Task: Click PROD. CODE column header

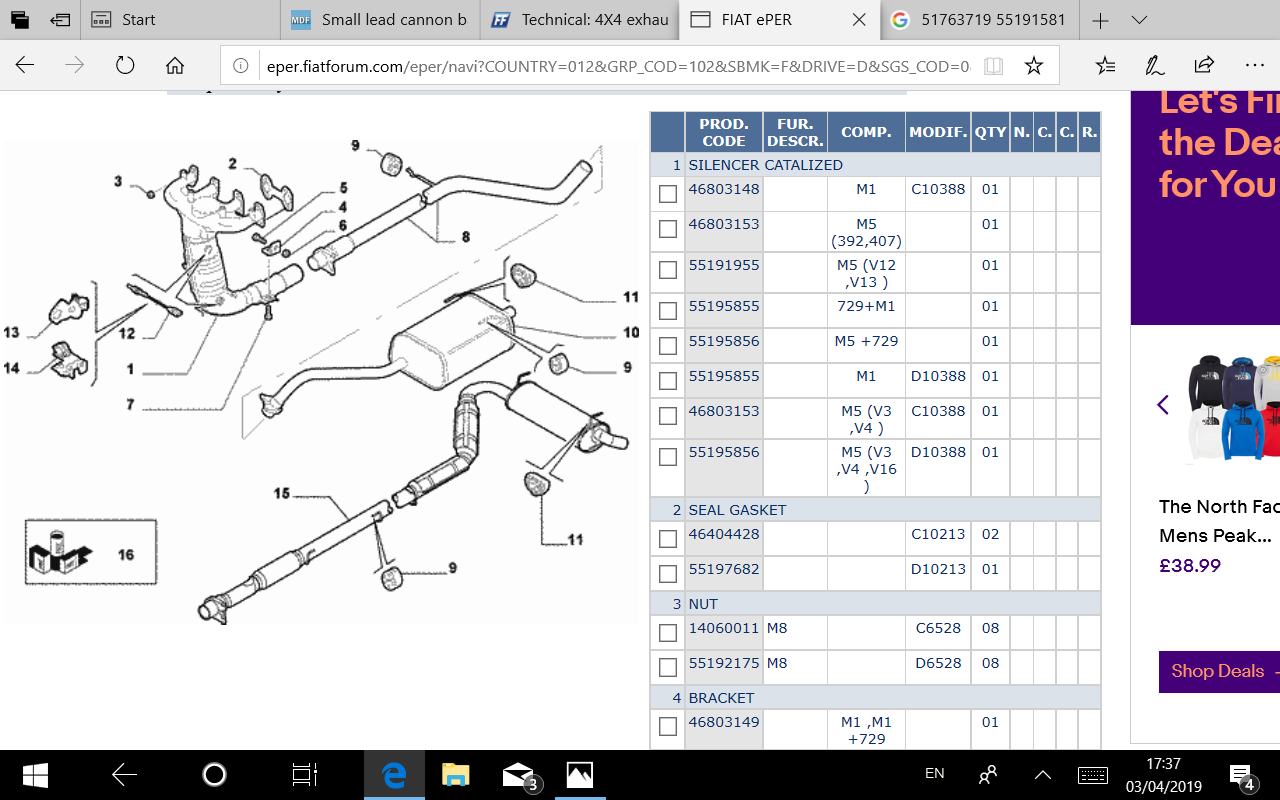Action: tap(724, 132)
